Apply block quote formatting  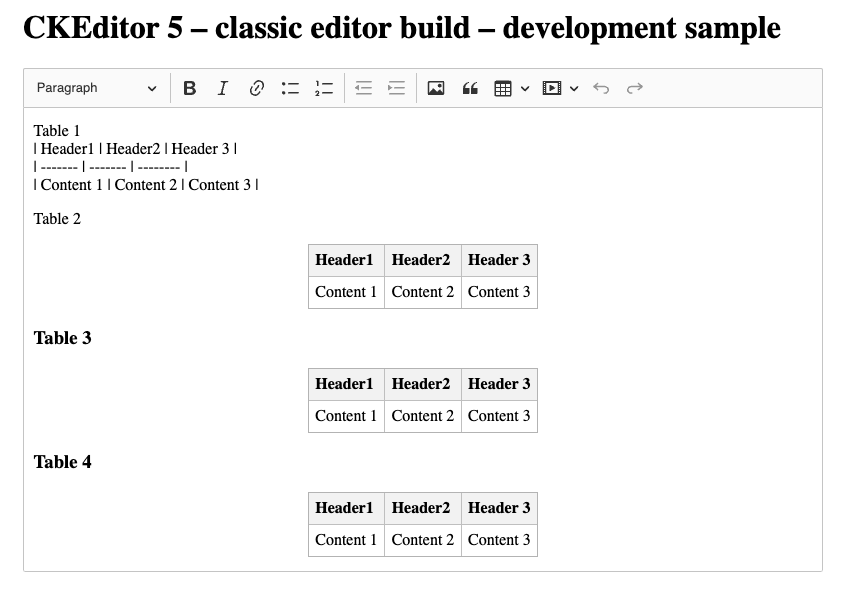tap(469, 88)
